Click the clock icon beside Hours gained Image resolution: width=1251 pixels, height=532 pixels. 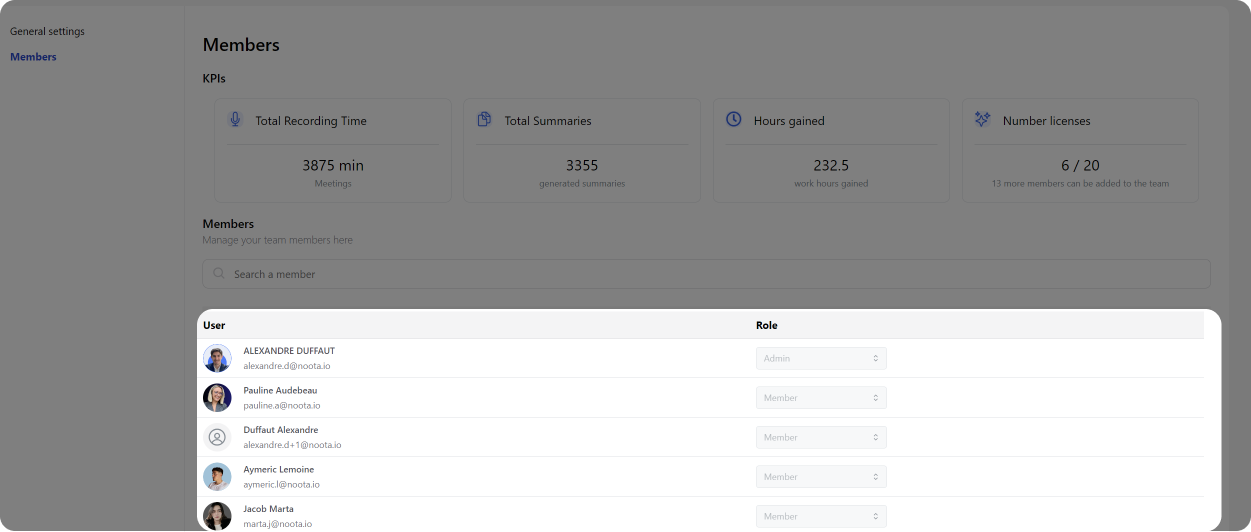(733, 120)
